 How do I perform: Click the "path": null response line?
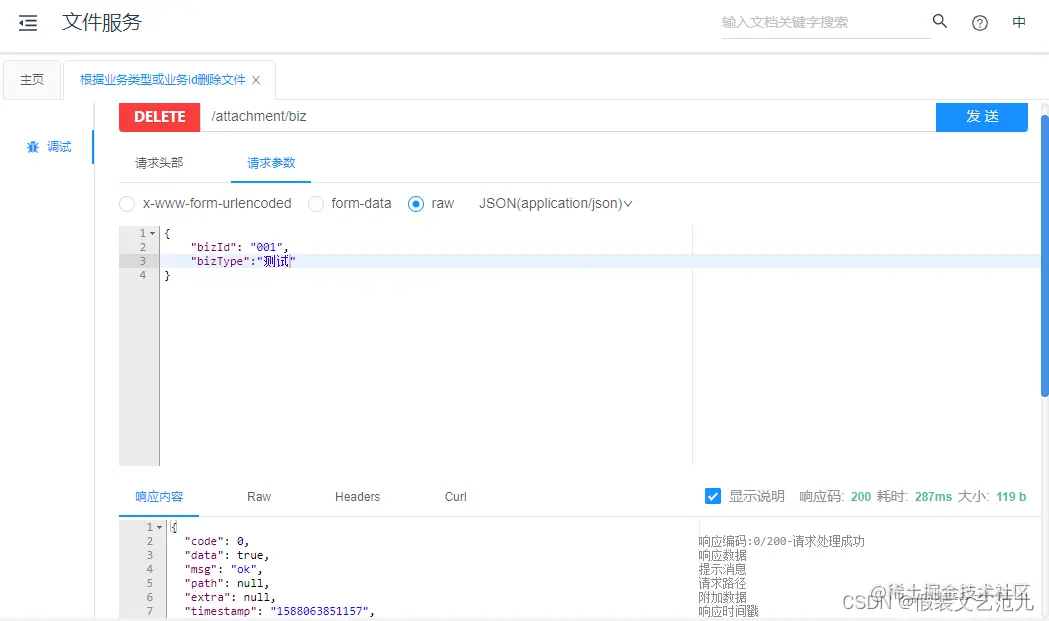pyautogui.click(x=227, y=583)
